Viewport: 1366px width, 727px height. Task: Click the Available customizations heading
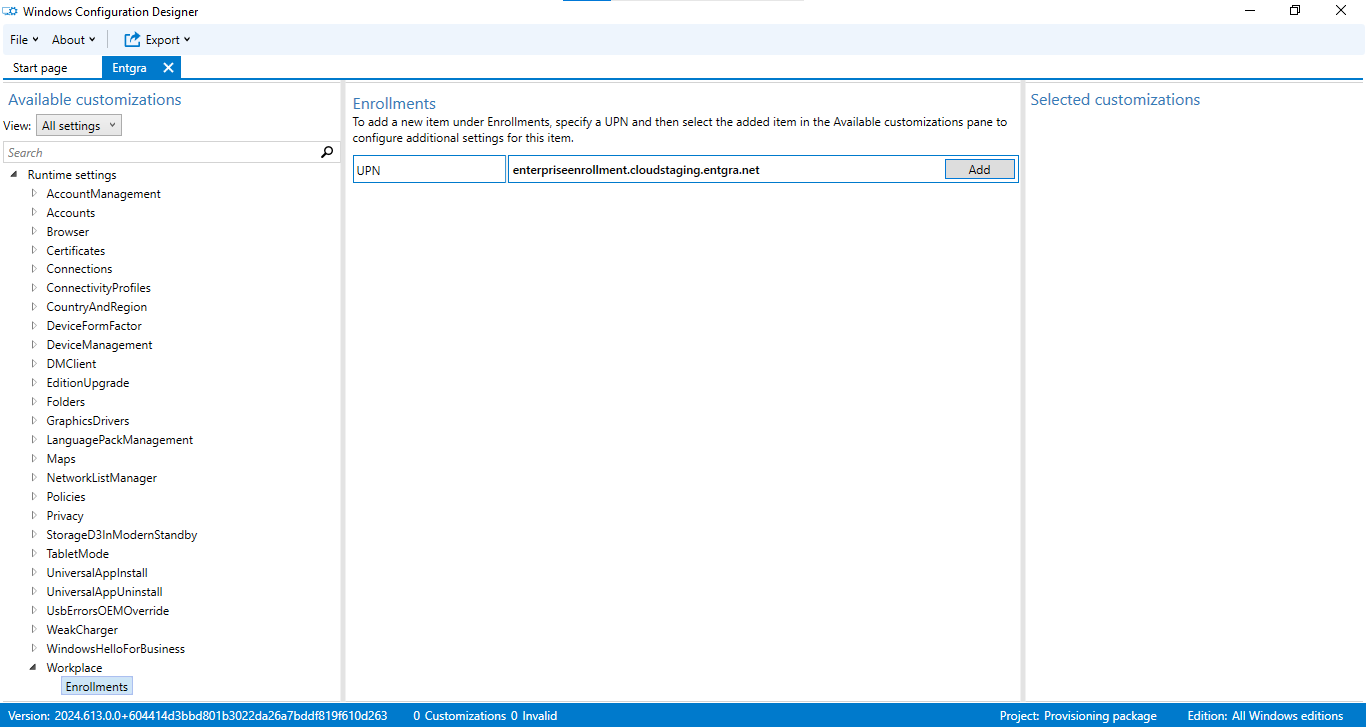(95, 100)
